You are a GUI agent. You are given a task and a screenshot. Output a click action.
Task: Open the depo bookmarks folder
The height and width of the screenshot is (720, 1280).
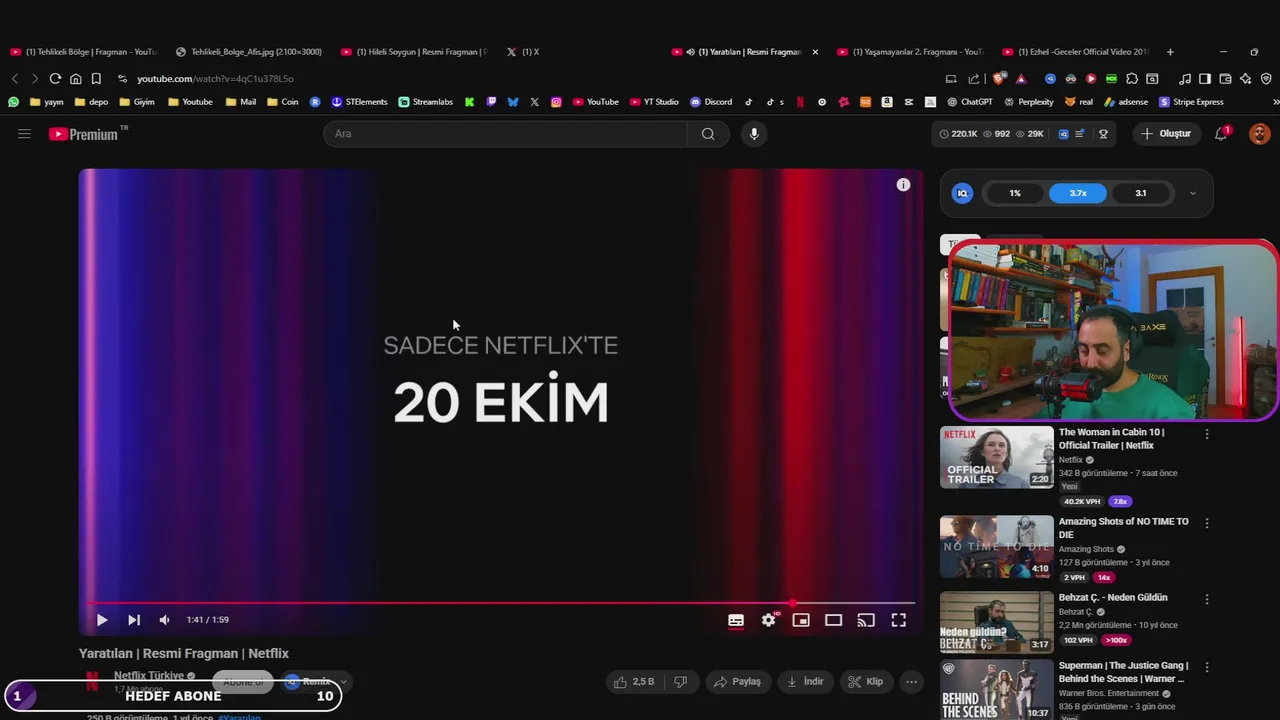coord(91,102)
